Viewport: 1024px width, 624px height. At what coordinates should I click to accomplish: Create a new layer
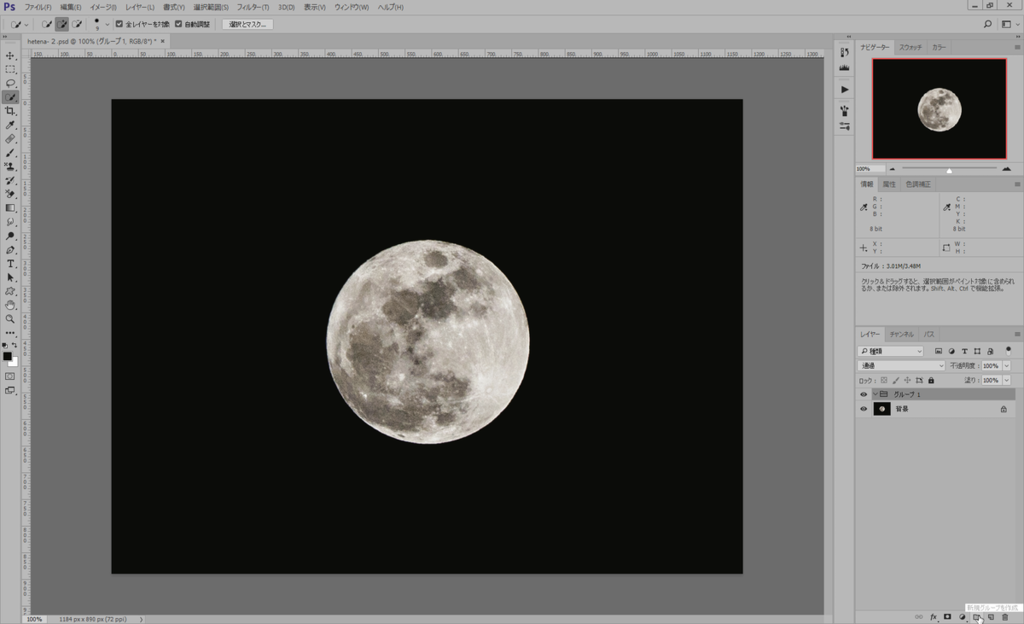click(x=991, y=617)
